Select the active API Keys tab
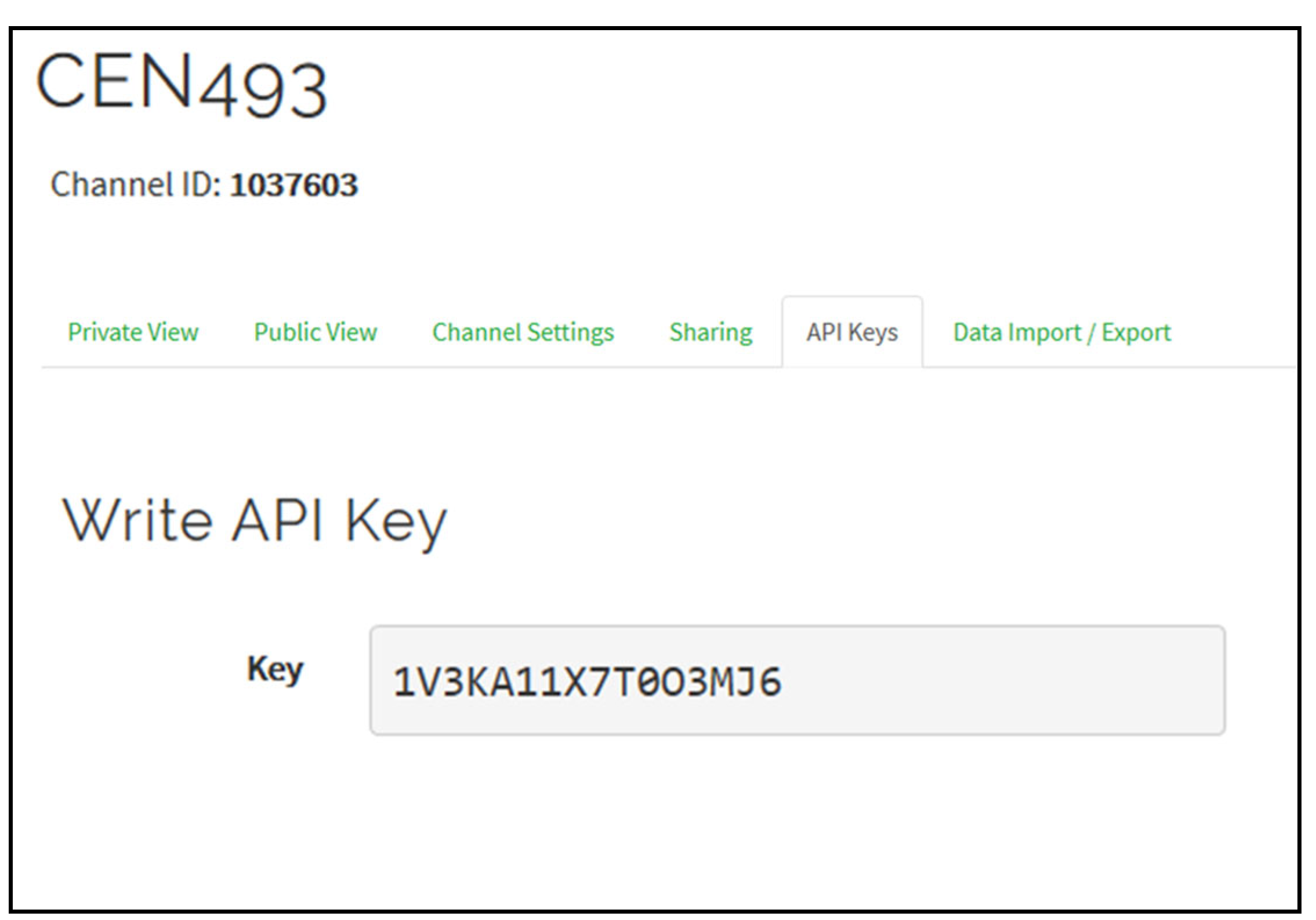The width and height of the screenshot is (1316, 920). (851, 332)
